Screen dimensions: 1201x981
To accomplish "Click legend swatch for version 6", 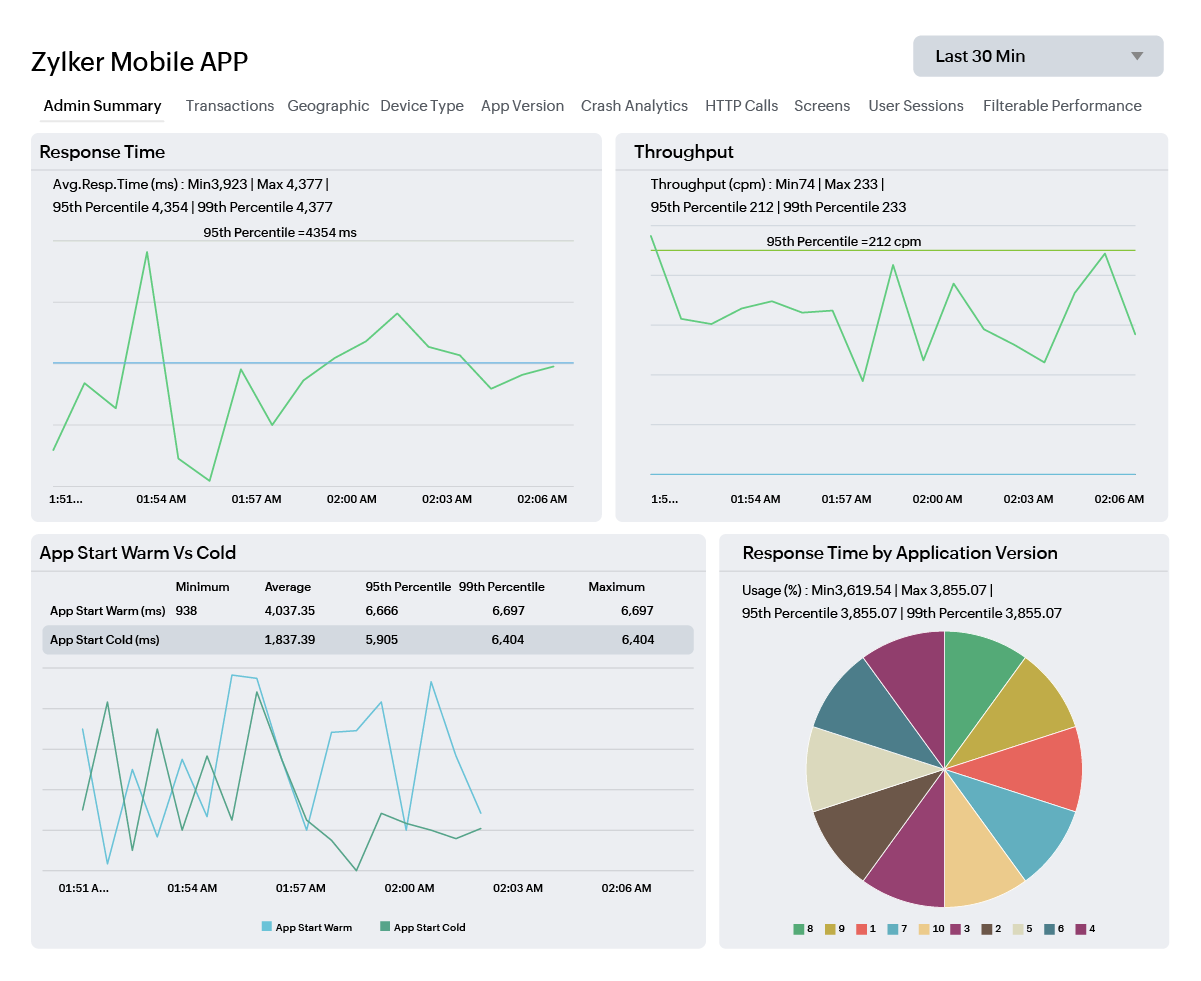I will click(1049, 929).
